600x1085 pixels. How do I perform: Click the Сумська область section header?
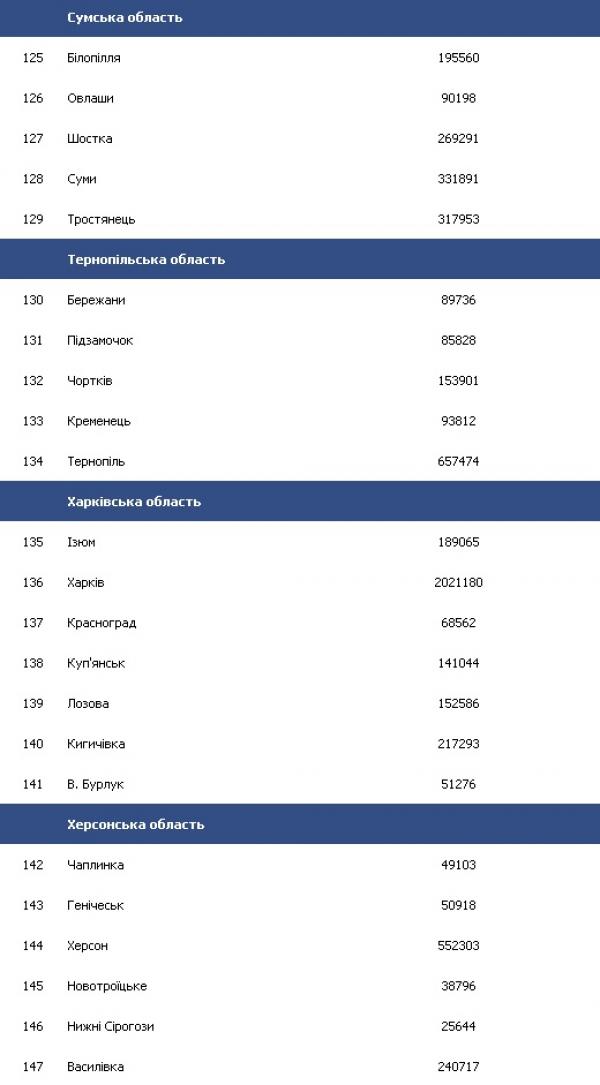point(125,18)
